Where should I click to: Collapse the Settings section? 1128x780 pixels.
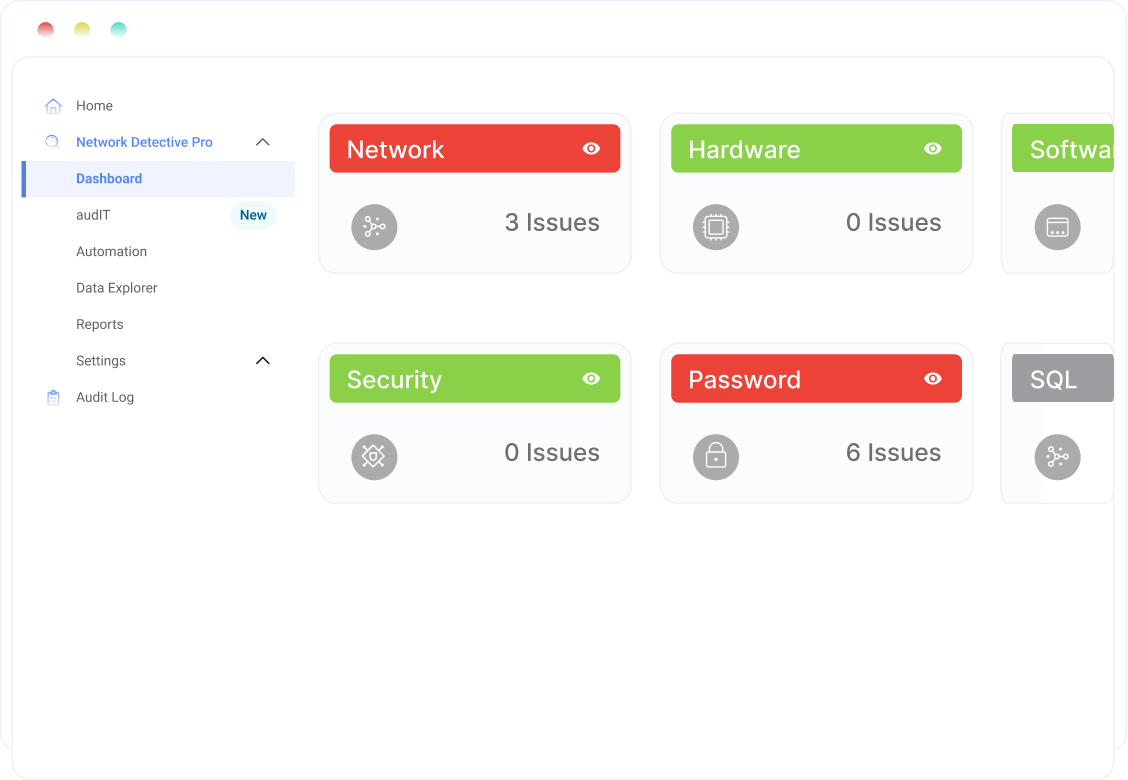(263, 360)
